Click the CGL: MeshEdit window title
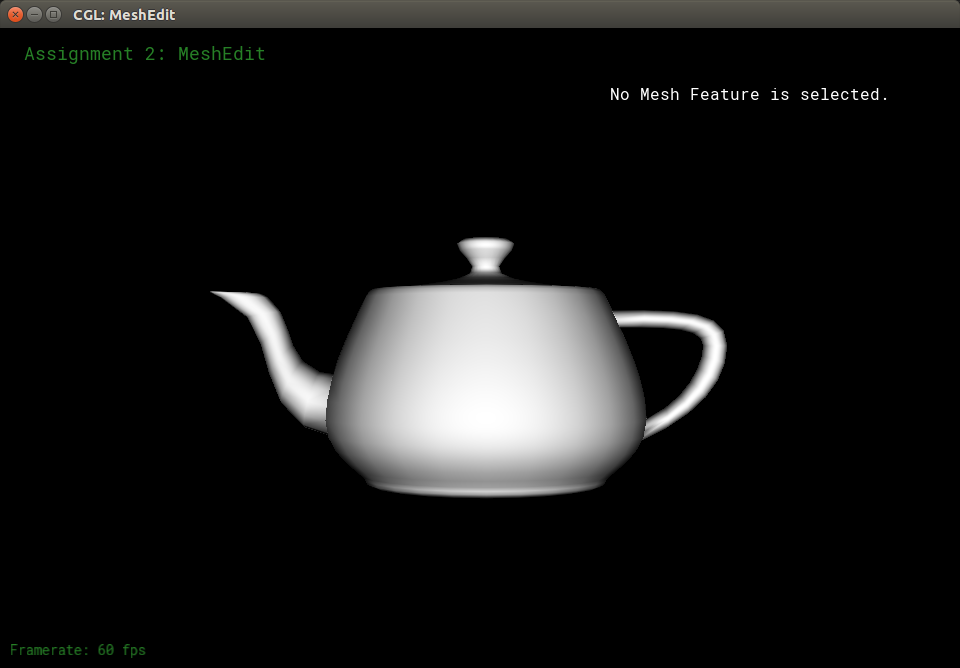Viewport: 960px width, 668px height. 124,15
